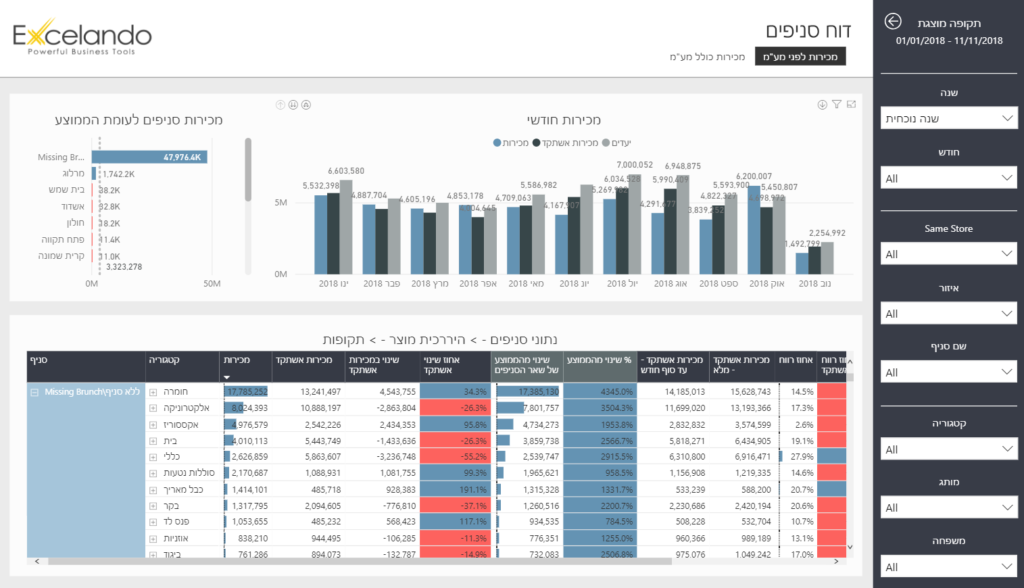Click the expand-all-down hierarchy icon on chart
Image resolution: width=1024 pixels, height=588 pixels.
pos(306,104)
